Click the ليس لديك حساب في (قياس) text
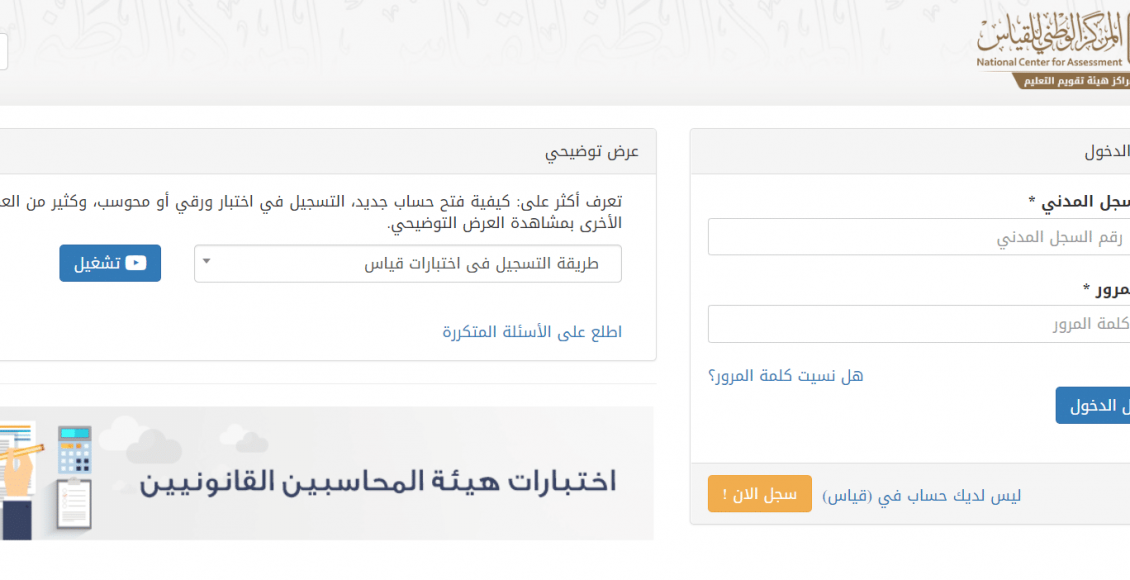 point(922,496)
